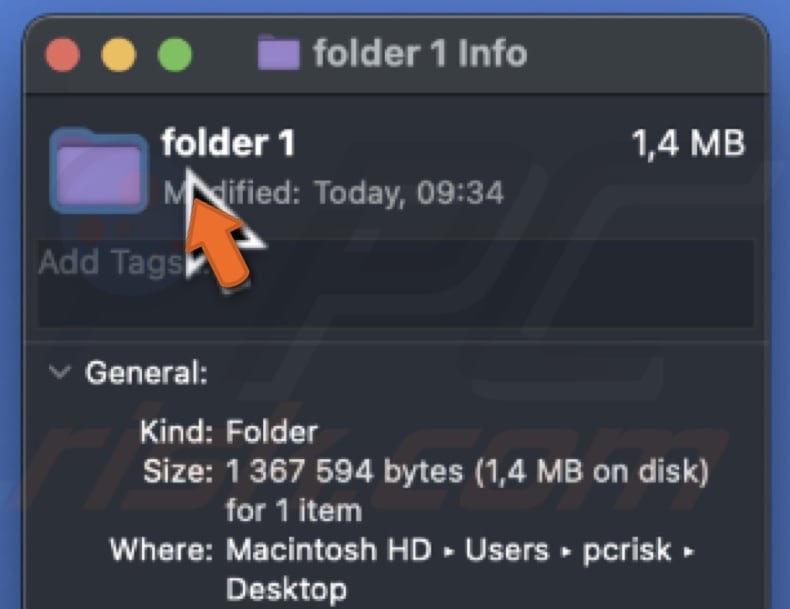Click the General: section heading text
The width and height of the screenshot is (790, 609).
[146, 374]
